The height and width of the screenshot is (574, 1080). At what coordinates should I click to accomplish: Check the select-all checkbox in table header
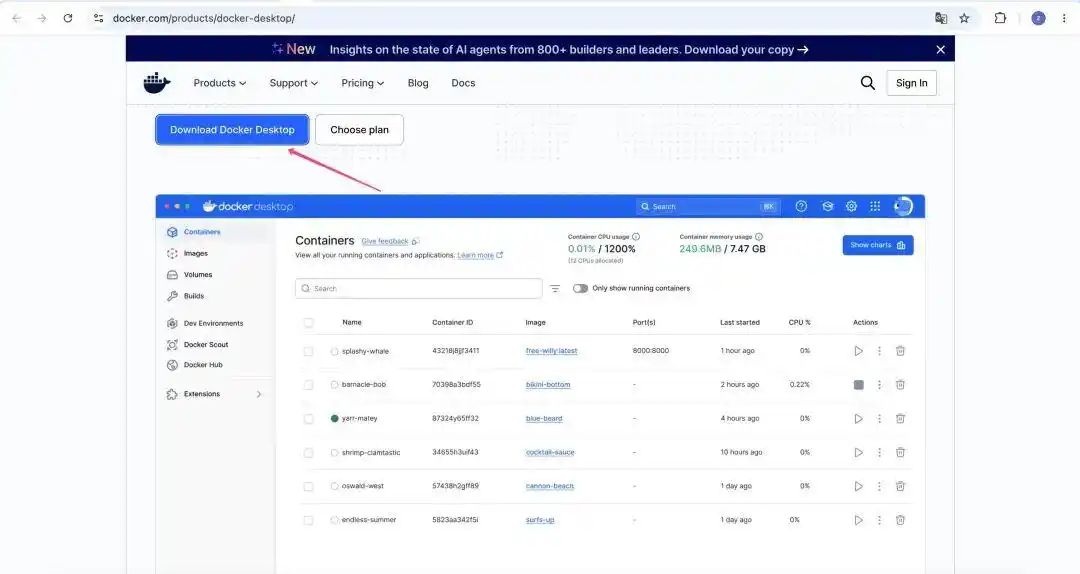(308, 322)
